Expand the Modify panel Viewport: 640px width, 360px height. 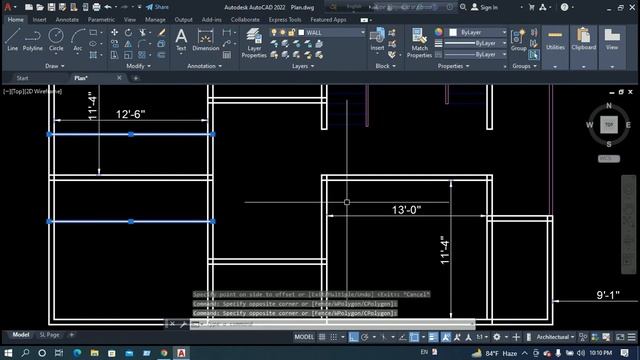(138, 66)
